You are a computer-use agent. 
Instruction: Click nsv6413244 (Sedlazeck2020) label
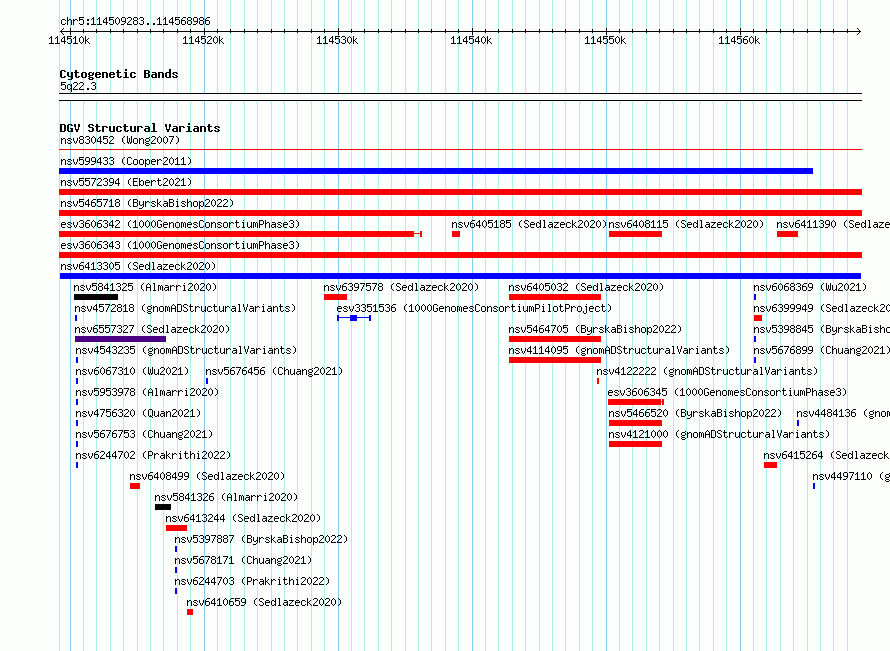(x=243, y=518)
